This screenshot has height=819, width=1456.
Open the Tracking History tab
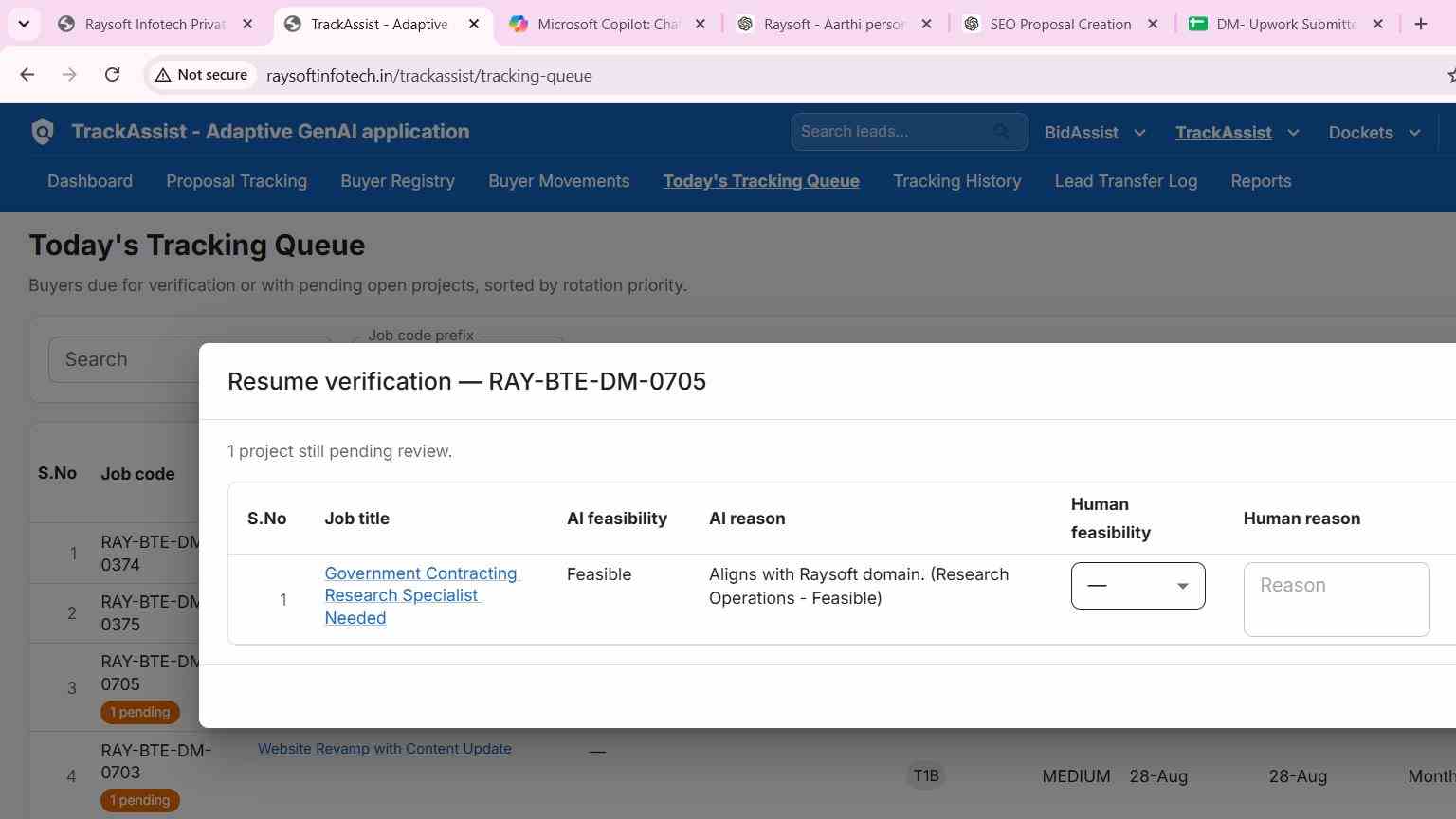956,181
